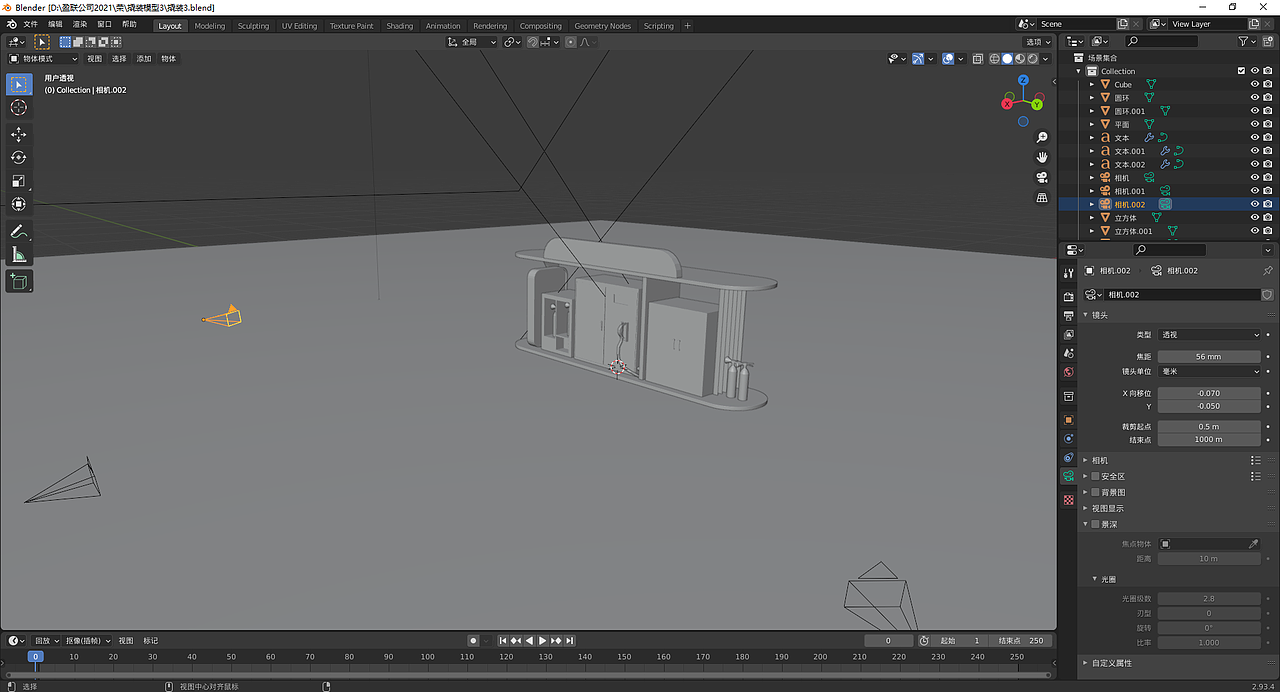Viewport: 1280px width, 692px height.
Task: Disable render for 相机.001 camera icon
Action: (x=1268, y=191)
